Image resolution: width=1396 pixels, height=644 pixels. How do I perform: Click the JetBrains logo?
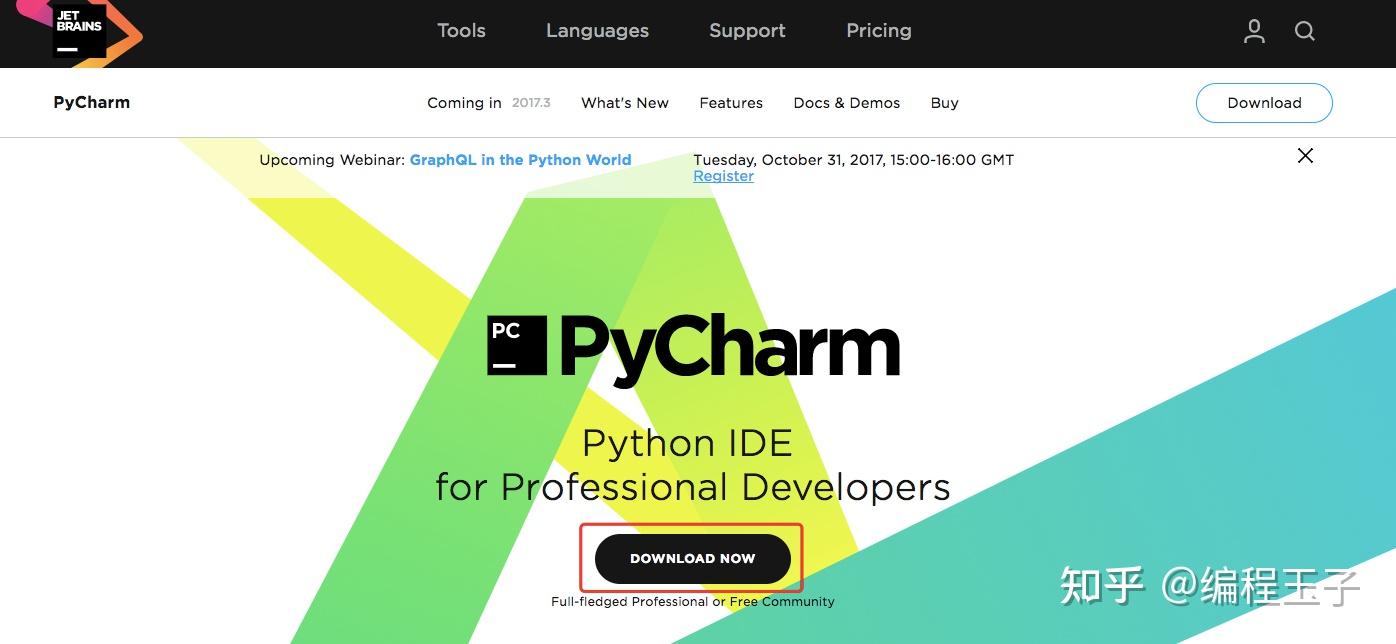(x=78, y=32)
